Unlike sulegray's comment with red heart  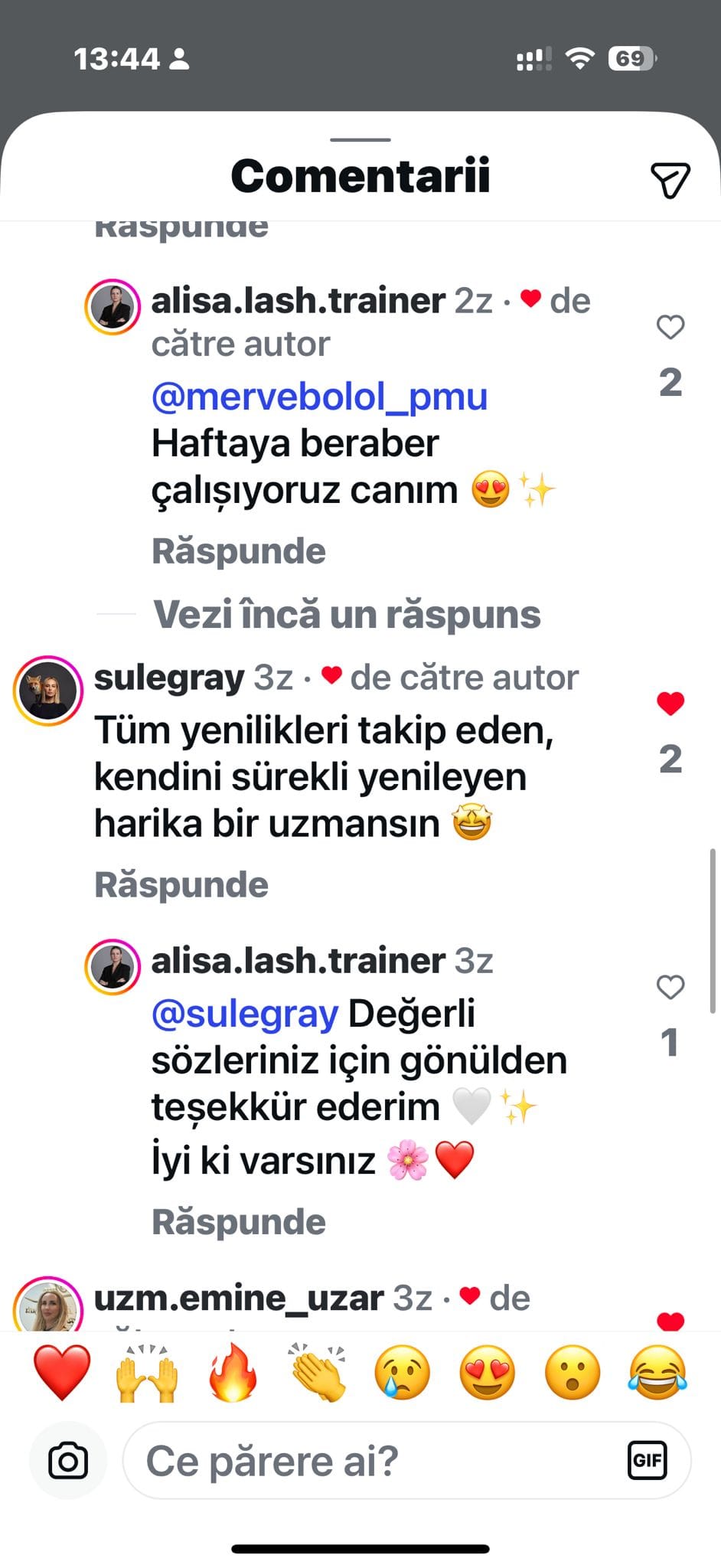click(670, 704)
